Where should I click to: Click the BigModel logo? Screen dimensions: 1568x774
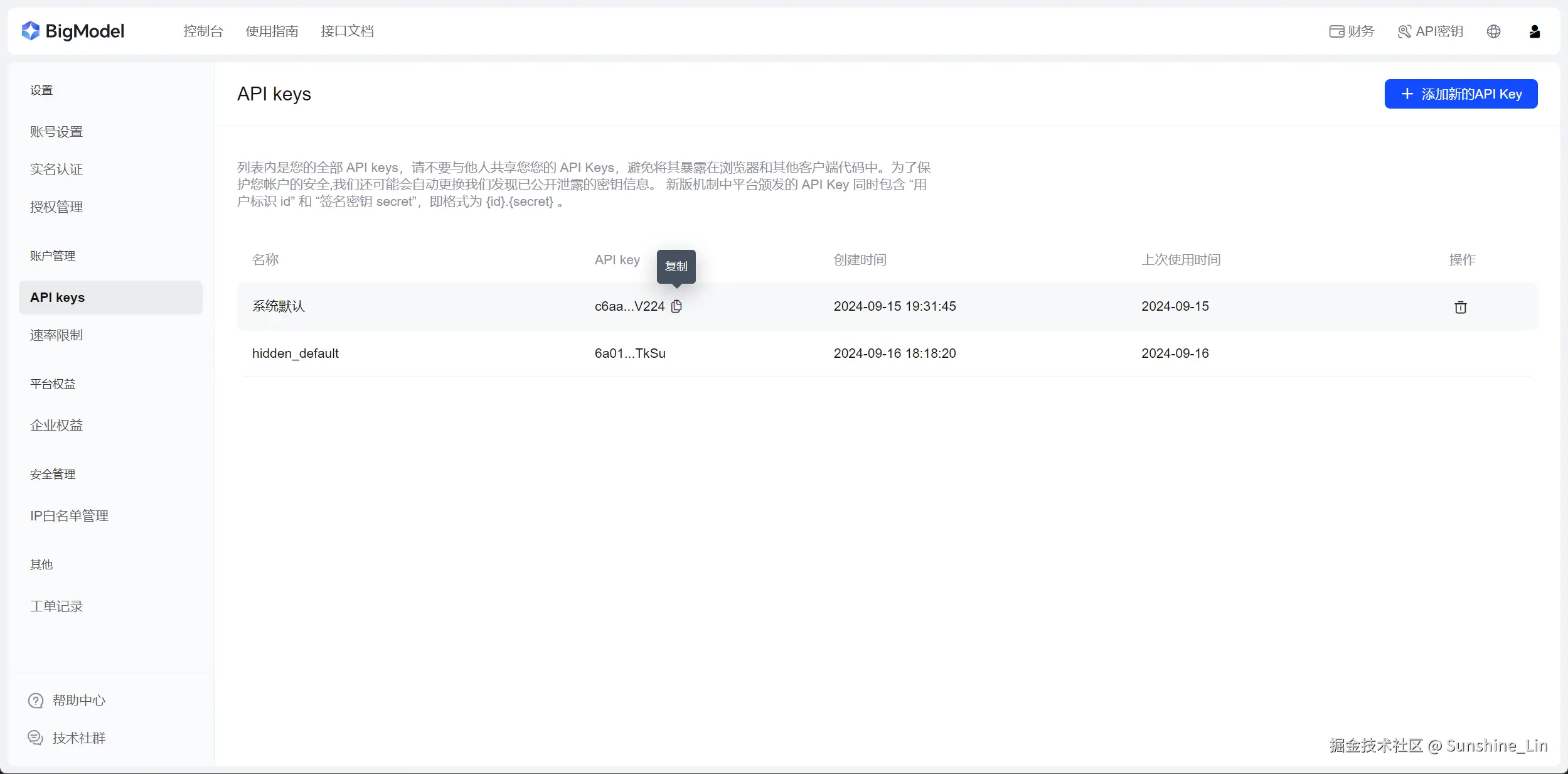[x=73, y=31]
